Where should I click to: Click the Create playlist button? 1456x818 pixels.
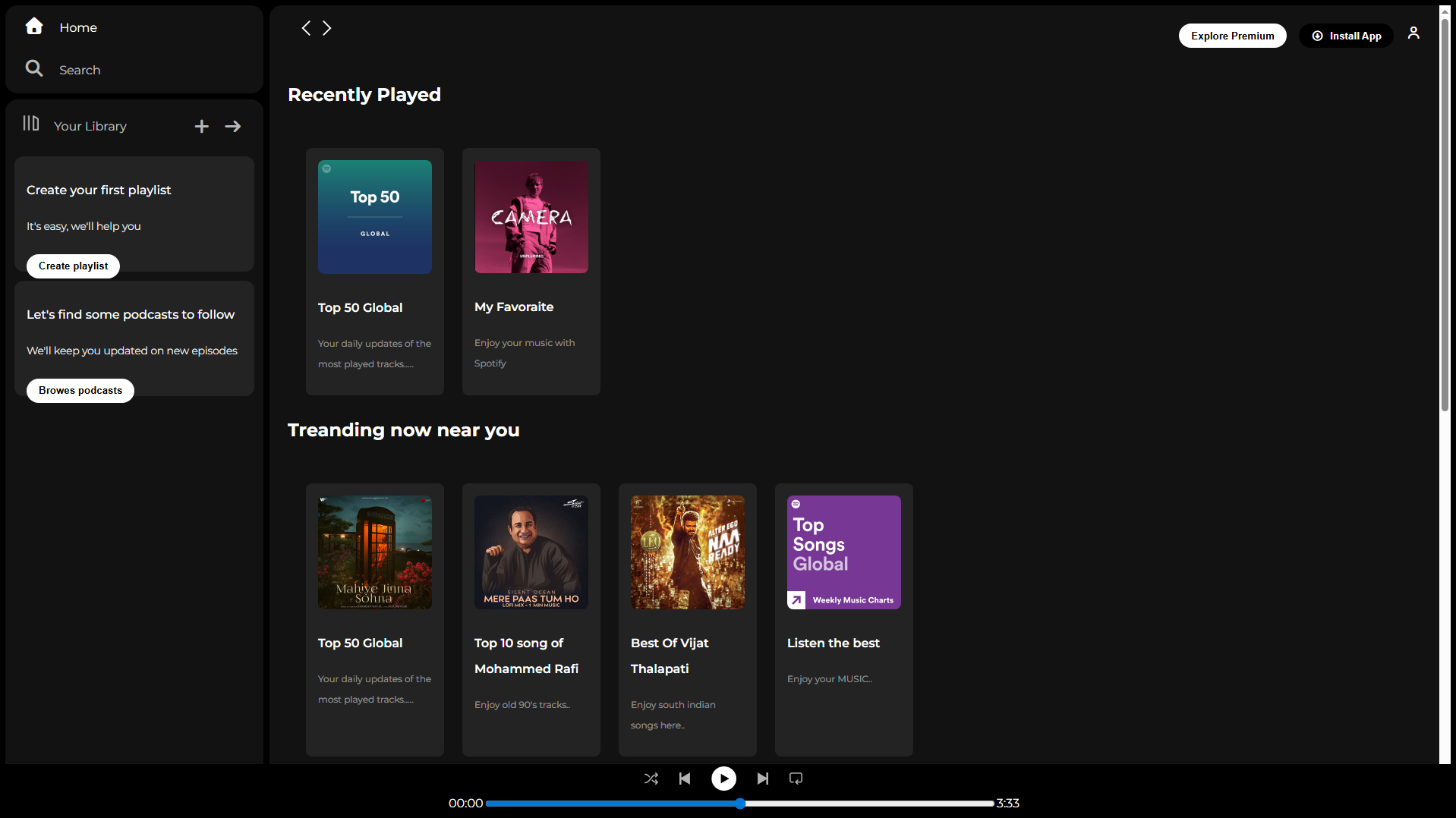[73, 266]
